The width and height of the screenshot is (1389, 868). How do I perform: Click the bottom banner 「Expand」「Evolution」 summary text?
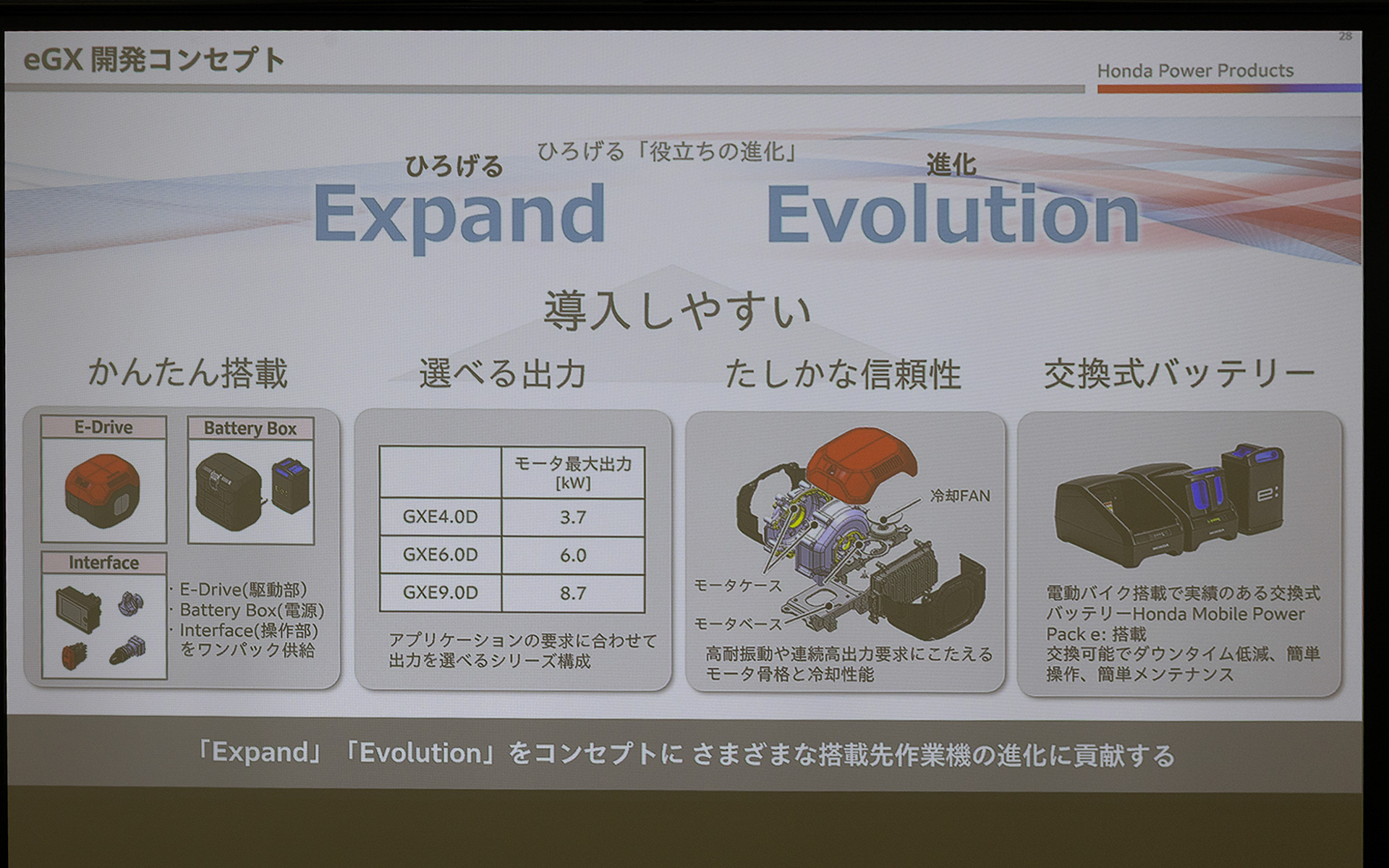tap(685, 754)
